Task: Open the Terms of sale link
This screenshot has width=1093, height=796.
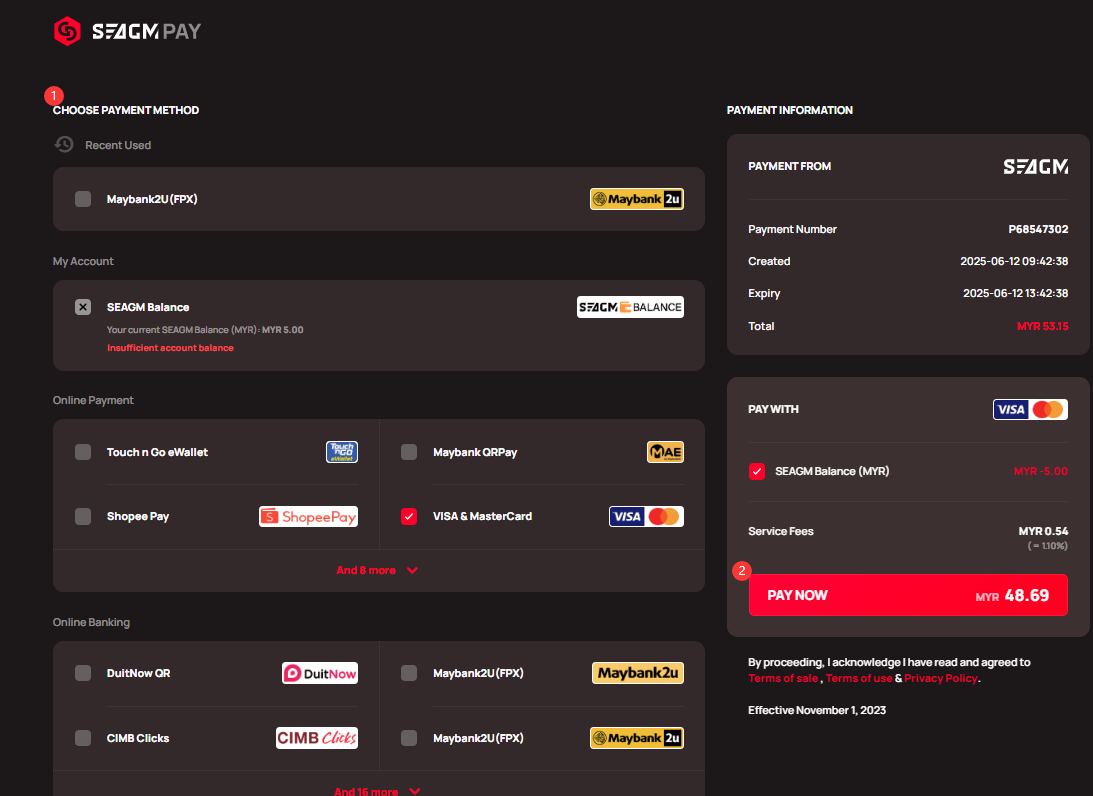Action: [x=783, y=678]
